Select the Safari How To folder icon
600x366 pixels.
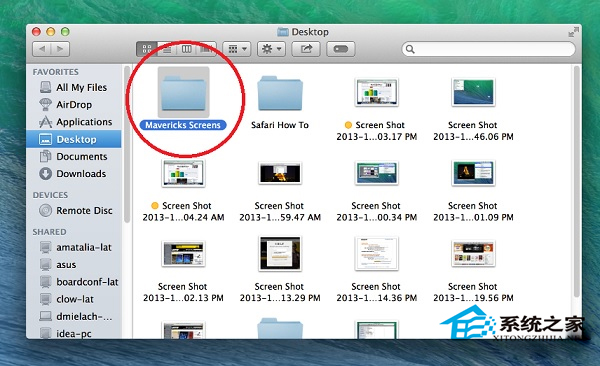[x=280, y=93]
